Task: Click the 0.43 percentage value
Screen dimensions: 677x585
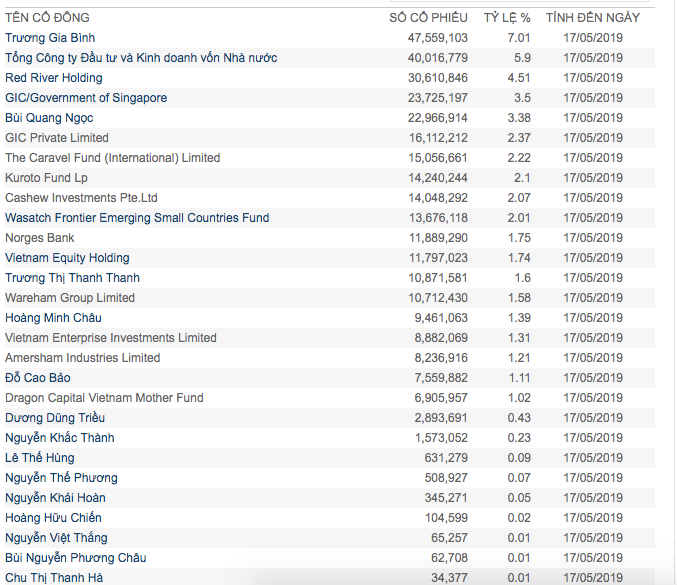Action: [x=519, y=418]
